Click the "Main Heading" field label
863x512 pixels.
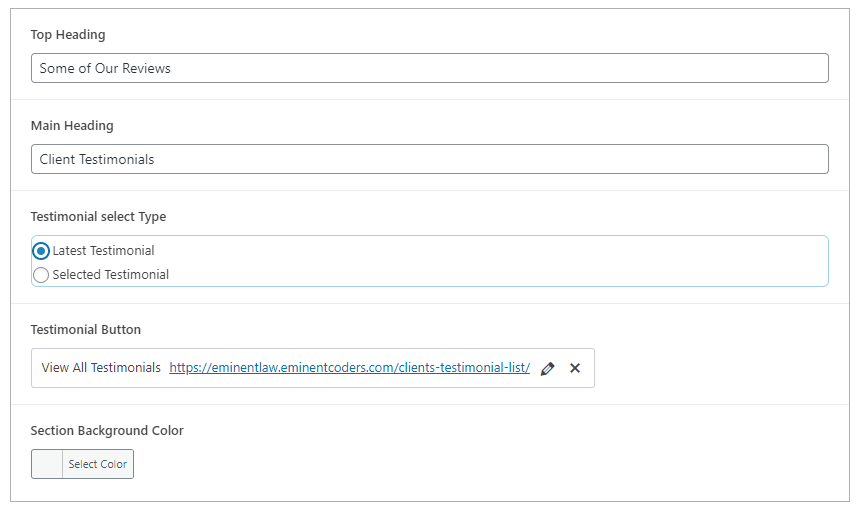tap(72, 126)
